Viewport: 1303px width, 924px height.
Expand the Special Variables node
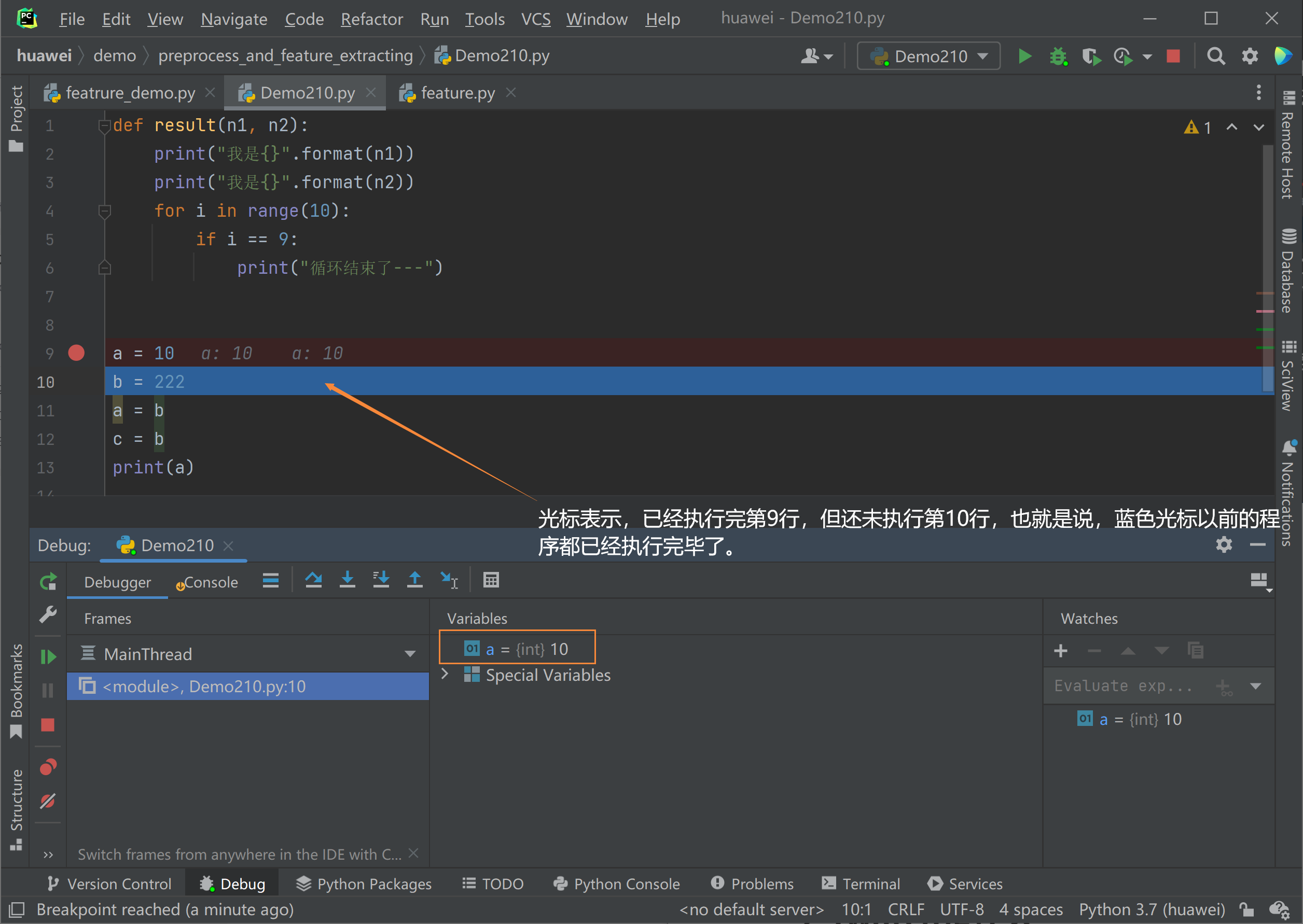(445, 674)
